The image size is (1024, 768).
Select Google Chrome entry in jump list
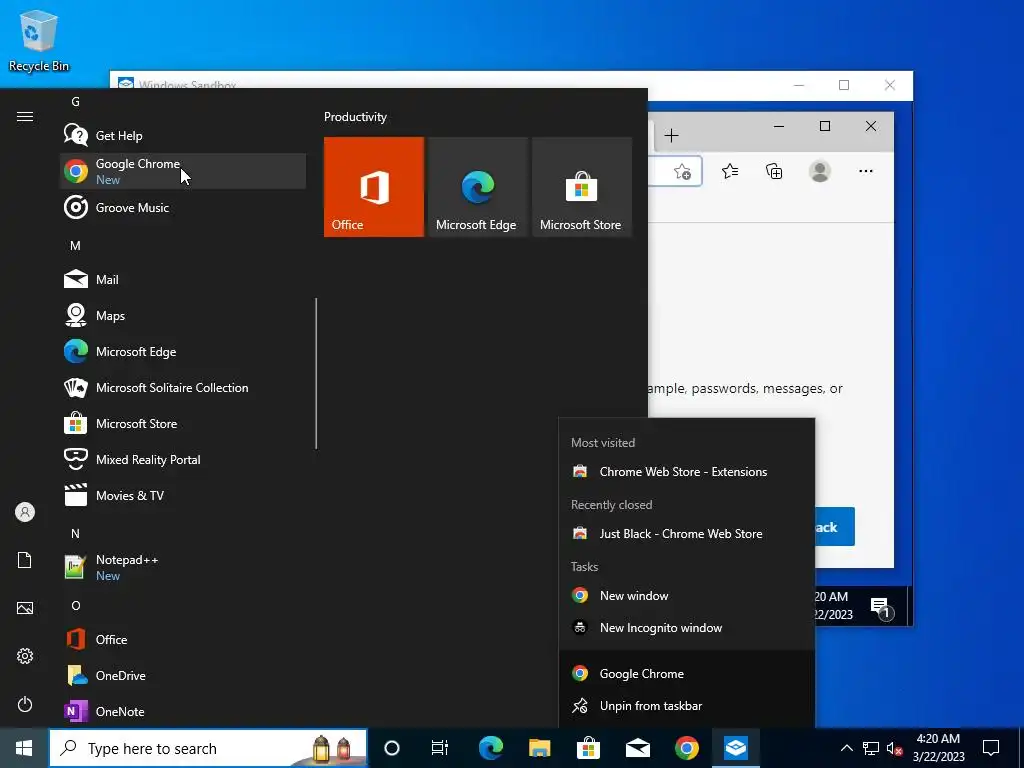click(687, 673)
